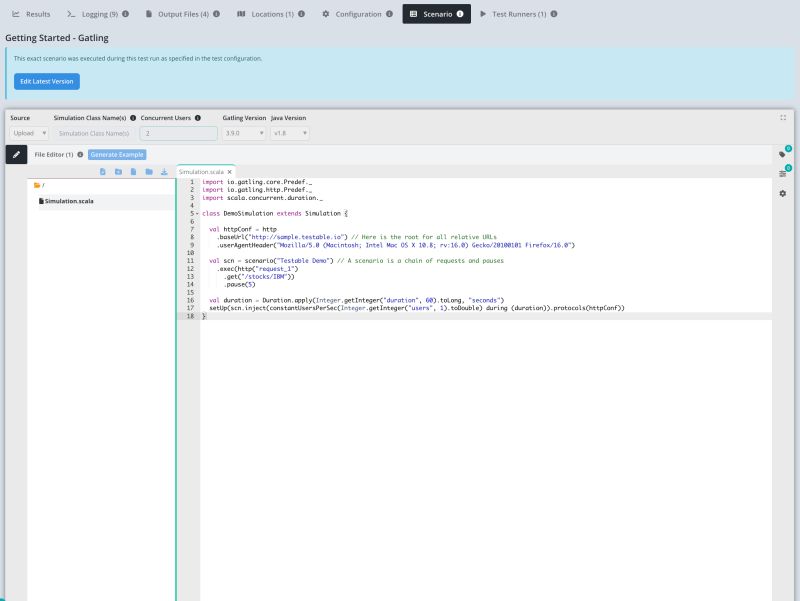
Task: Click 'class DemoSimulation extends Simulation' line
Action: pyautogui.click(x=274, y=214)
